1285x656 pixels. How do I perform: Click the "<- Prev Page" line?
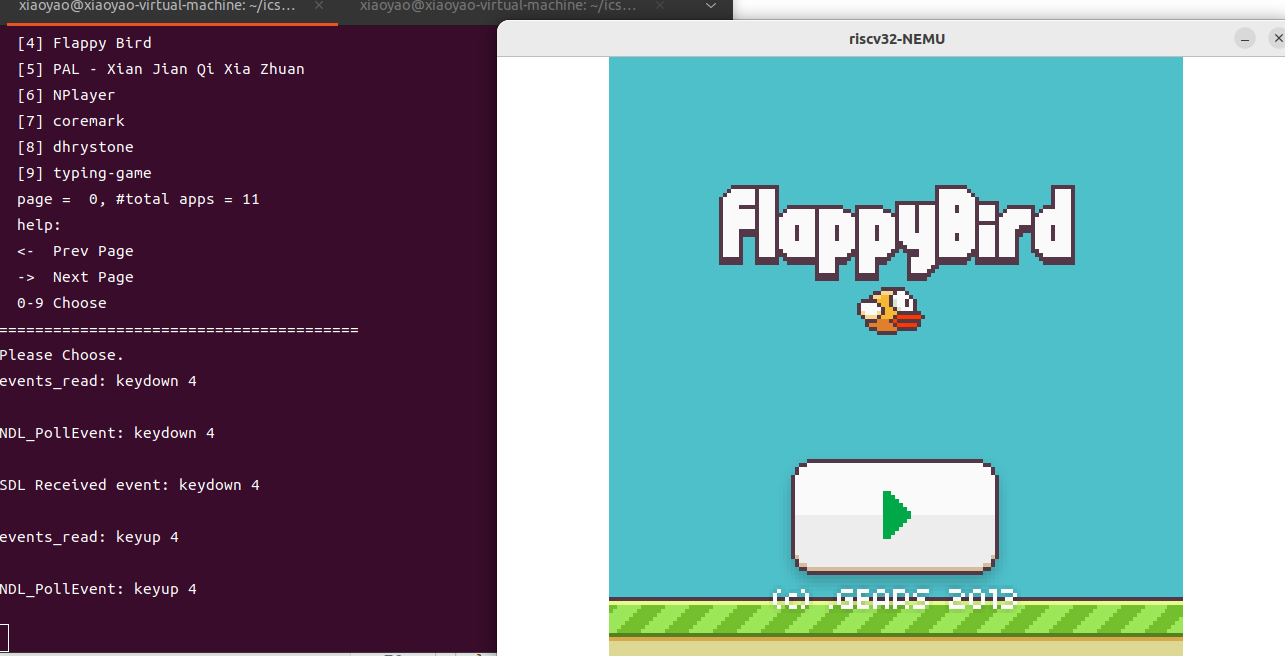[x=75, y=251]
